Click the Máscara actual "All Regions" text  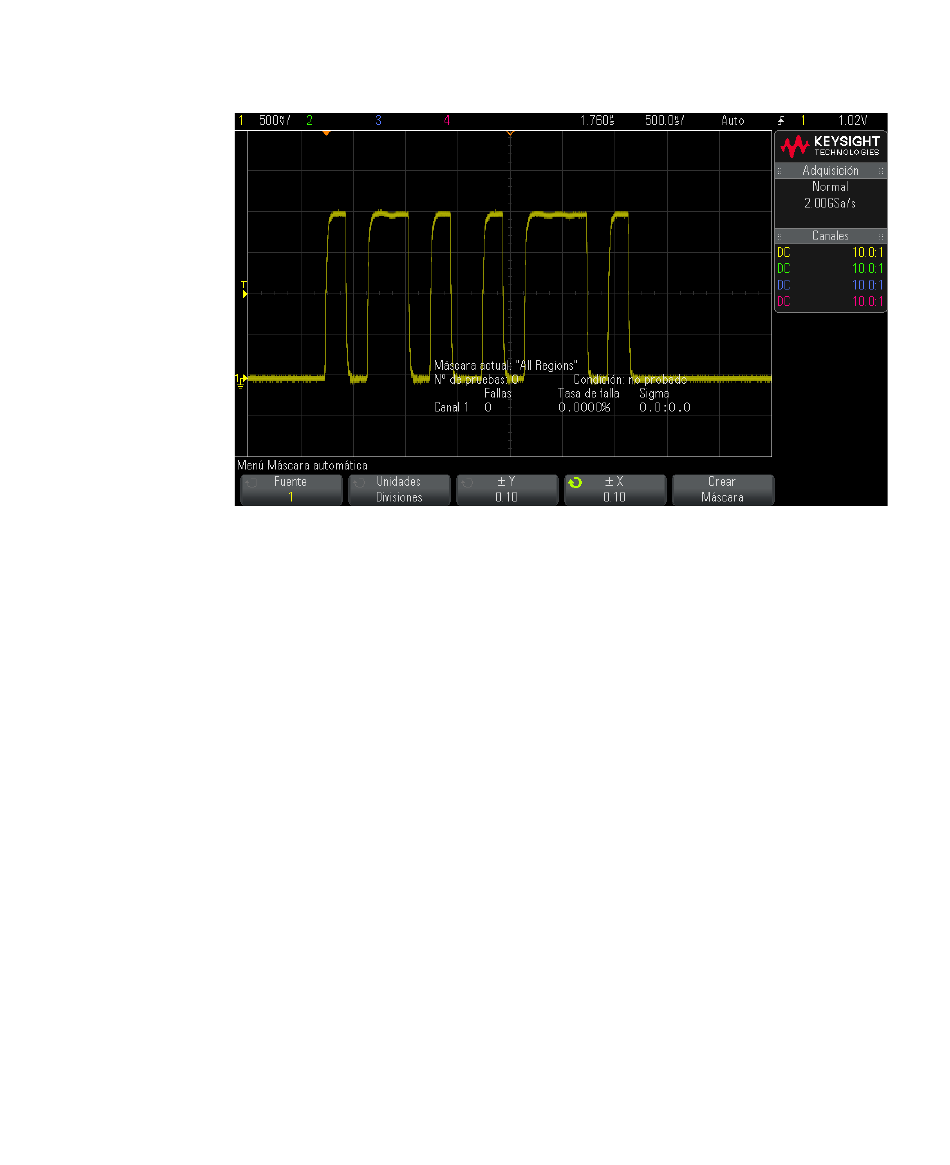point(505,366)
